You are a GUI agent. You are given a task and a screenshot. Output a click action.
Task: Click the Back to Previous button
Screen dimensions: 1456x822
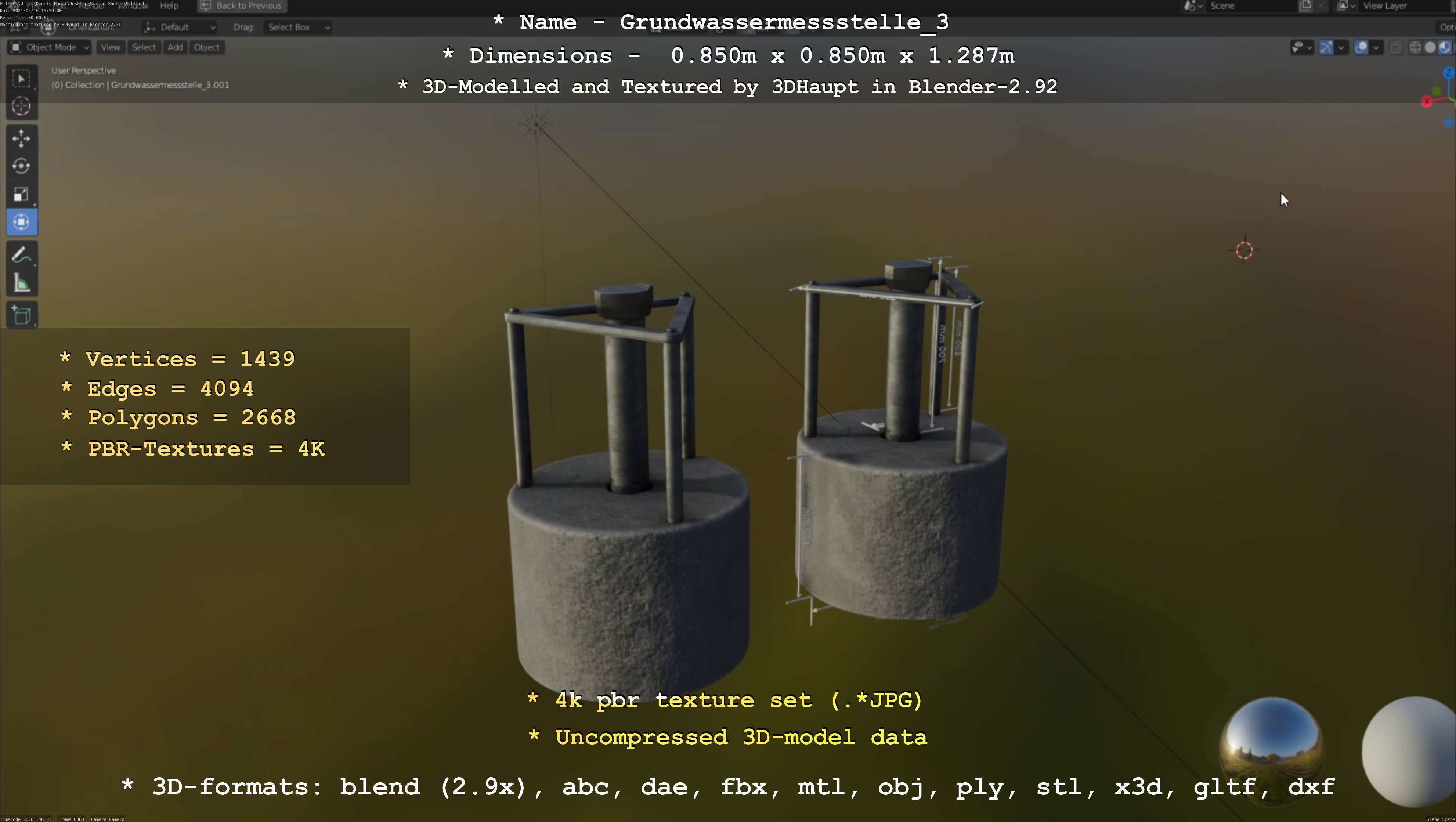242,6
